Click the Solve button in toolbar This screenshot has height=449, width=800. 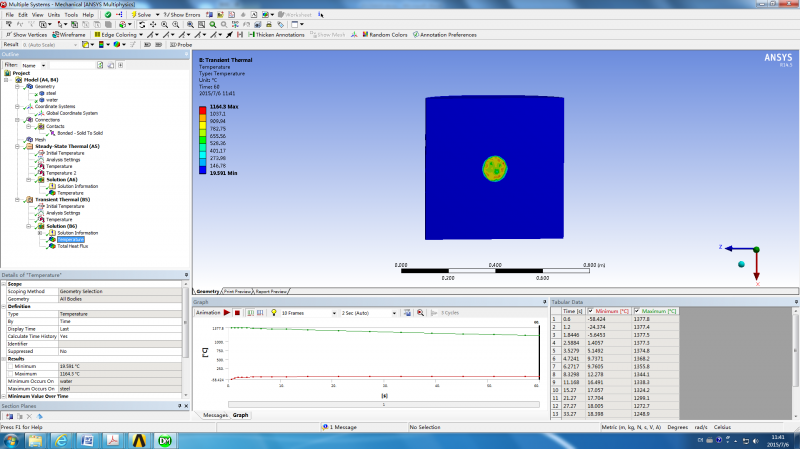click(142, 15)
